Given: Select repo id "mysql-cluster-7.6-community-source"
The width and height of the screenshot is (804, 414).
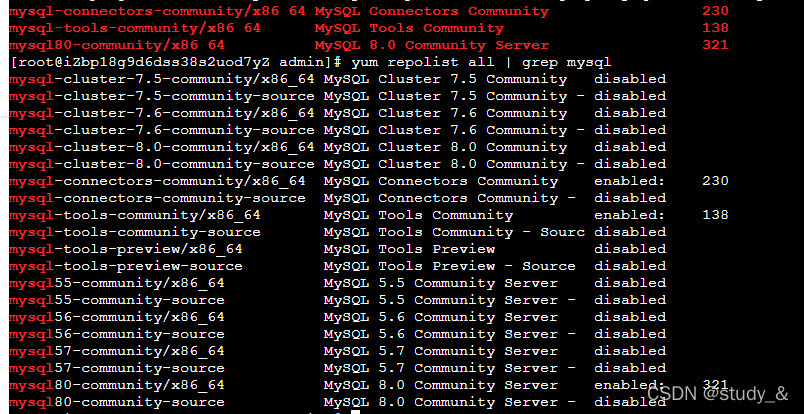Looking at the screenshot, I should (x=162, y=130).
